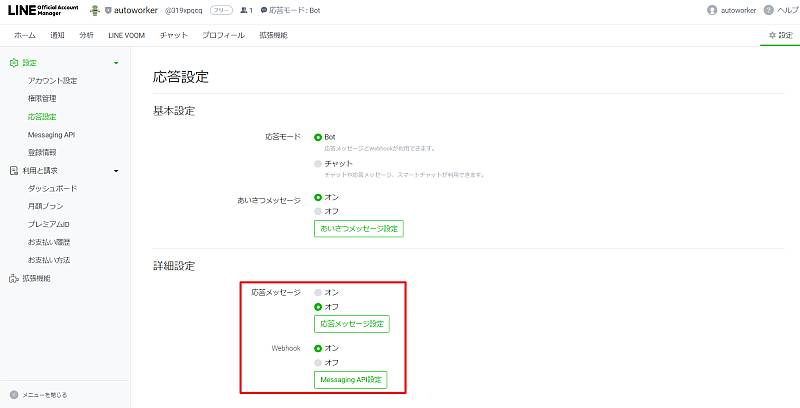The width and height of the screenshot is (800, 408).
Task: Click 拡張機能 sidebar heading
Action: point(36,278)
